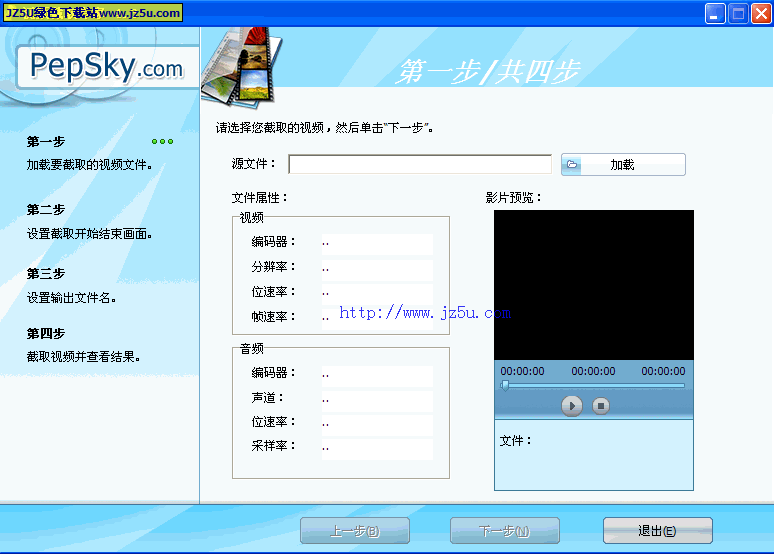This screenshot has height=554, width=774.
Task: Click the 第一步/共四步 header title
Action: click(489, 72)
